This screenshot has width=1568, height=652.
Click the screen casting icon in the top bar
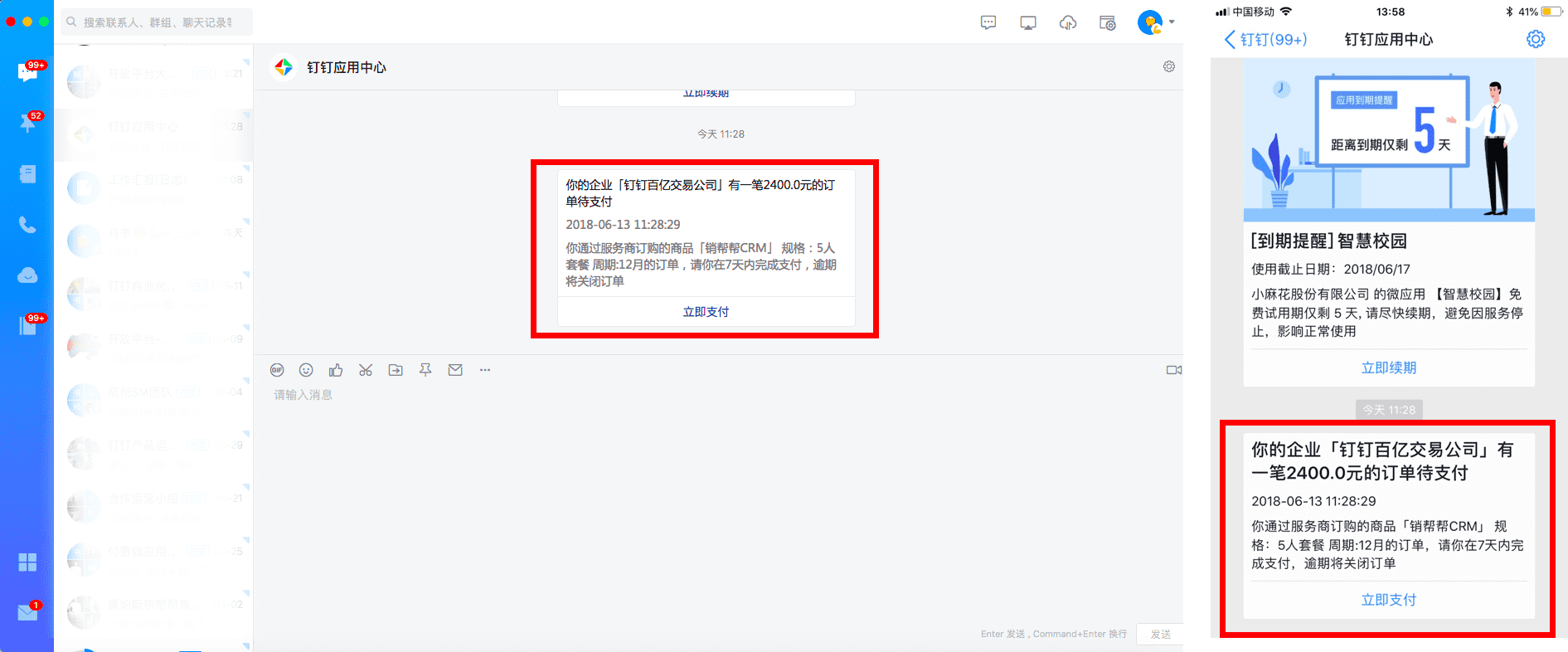[x=1028, y=23]
